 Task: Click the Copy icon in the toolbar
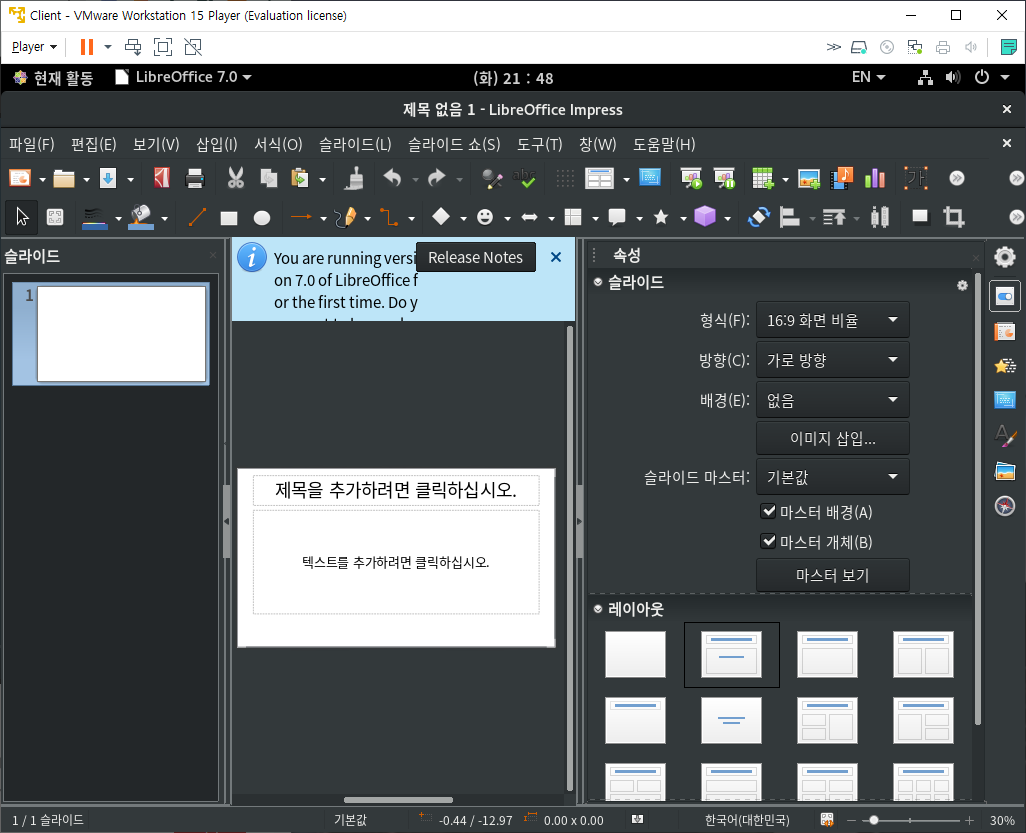tap(268, 178)
